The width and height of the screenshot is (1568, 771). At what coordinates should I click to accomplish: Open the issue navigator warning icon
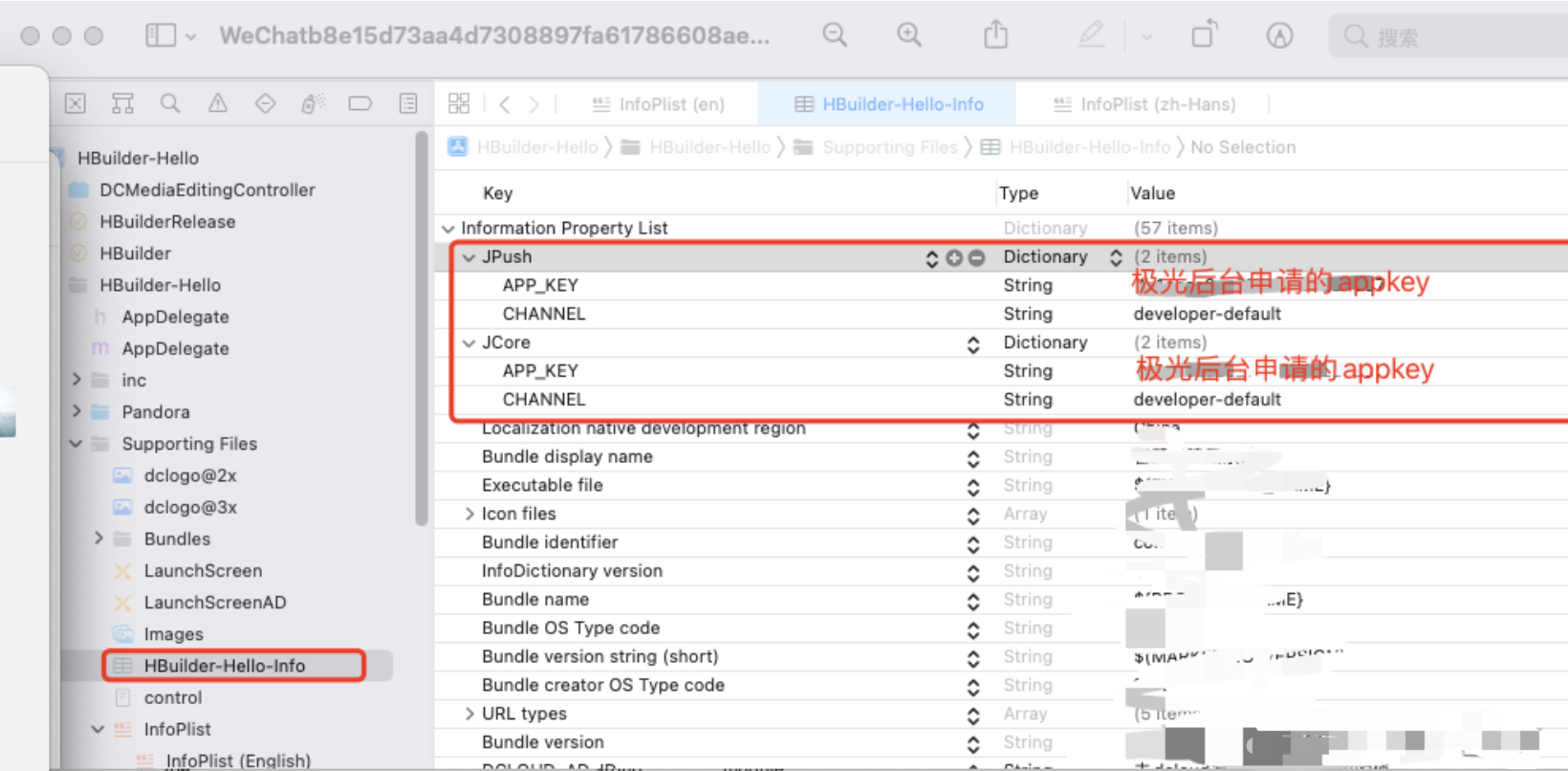pyautogui.click(x=218, y=103)
